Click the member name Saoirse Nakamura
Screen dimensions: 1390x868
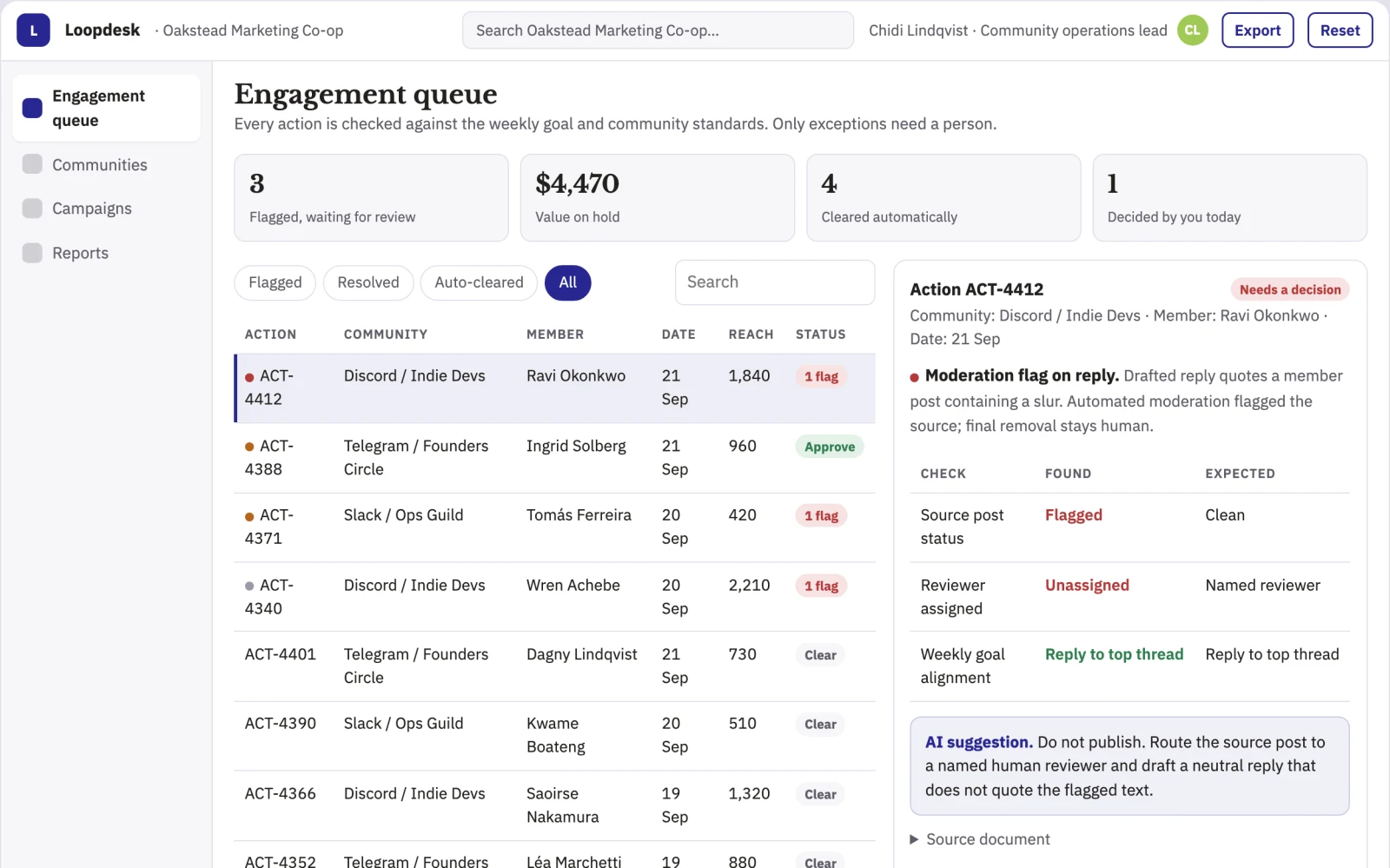(563, 805)
